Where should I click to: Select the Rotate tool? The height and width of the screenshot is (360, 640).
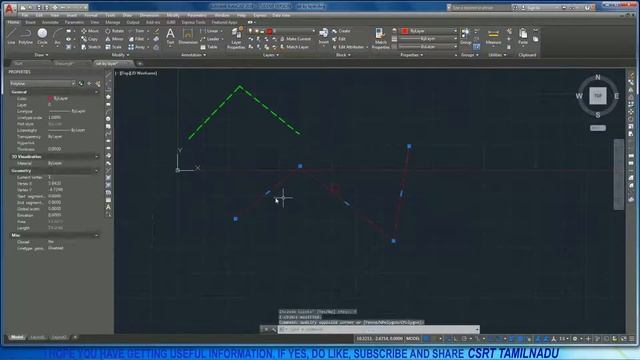click(115, 31)
